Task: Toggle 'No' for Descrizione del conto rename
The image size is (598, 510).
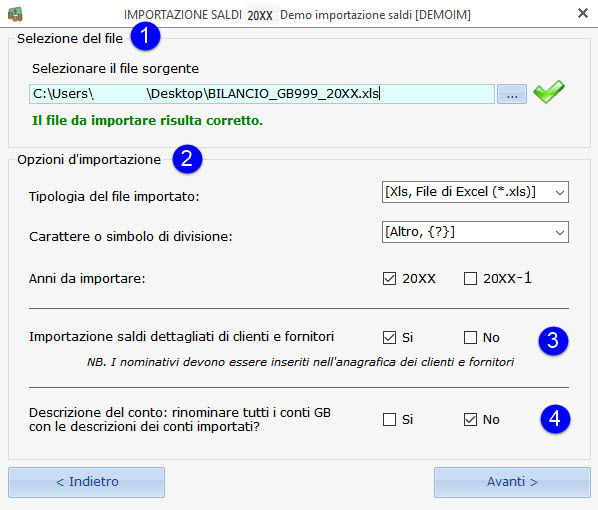Action: [470, 420]
